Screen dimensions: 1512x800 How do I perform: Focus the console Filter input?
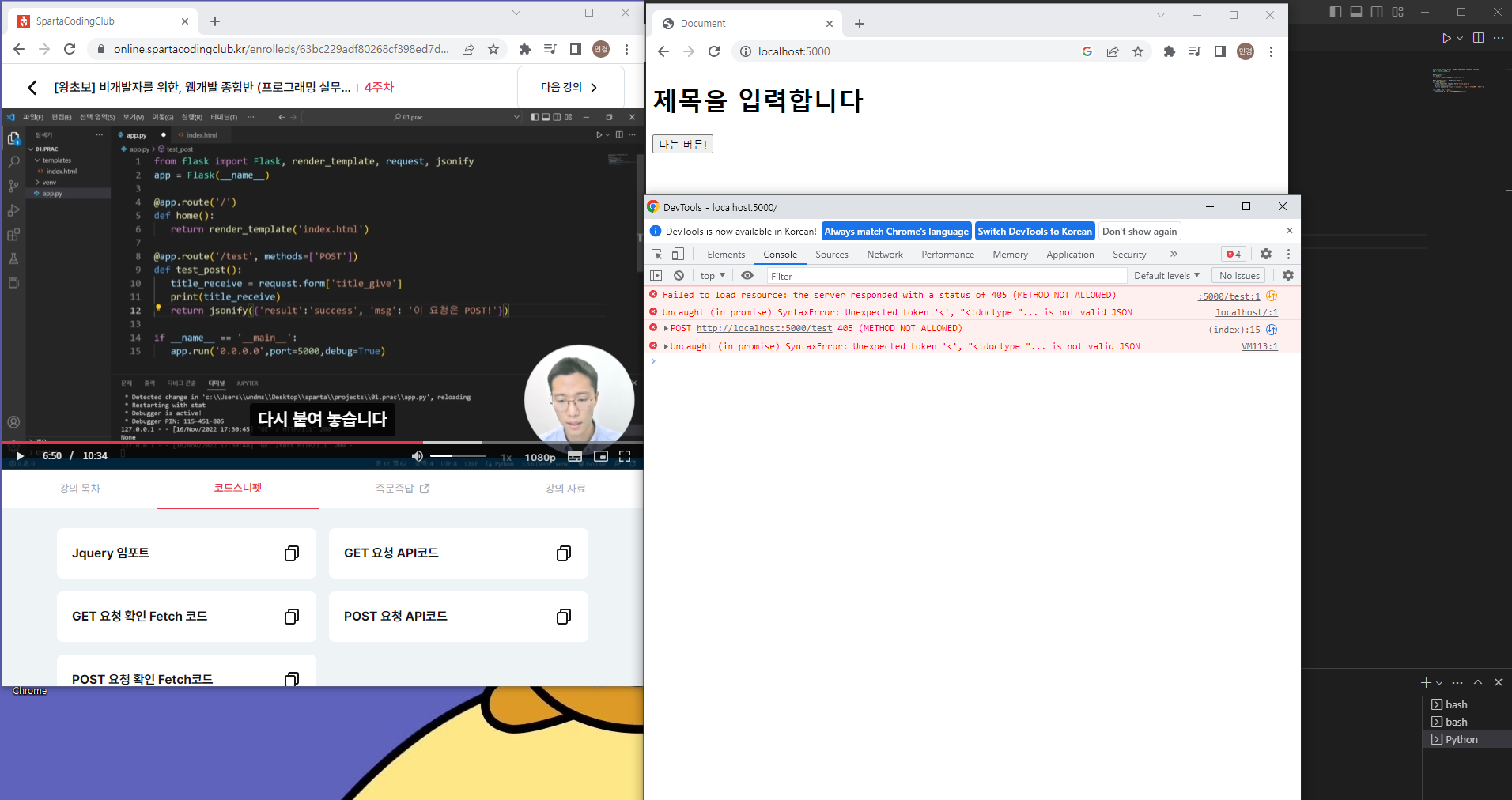click(x=947, y=276)
